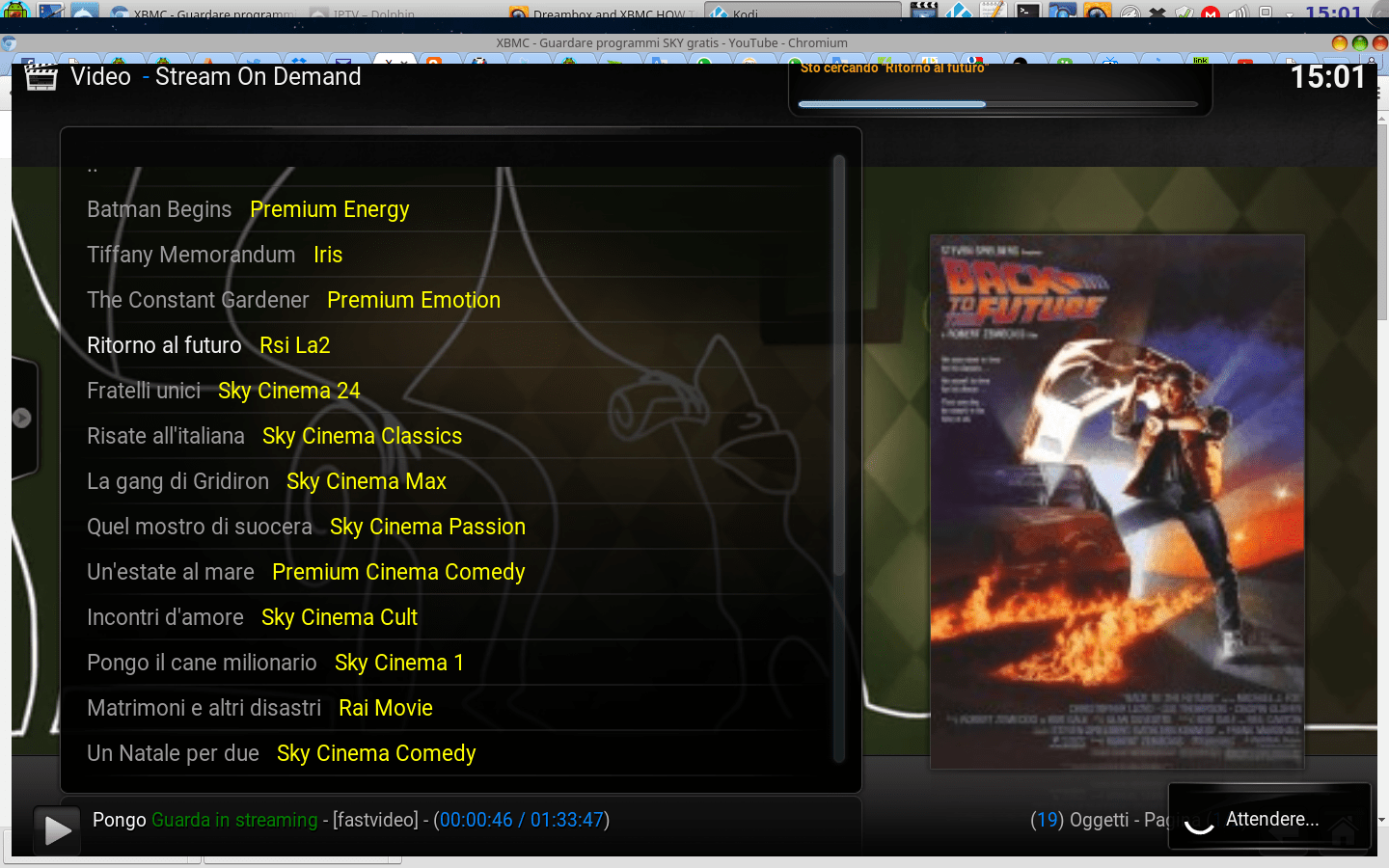
Task: Click the list's vertical scrollbar
Action: pyautogui.click(x=839, y=458)
